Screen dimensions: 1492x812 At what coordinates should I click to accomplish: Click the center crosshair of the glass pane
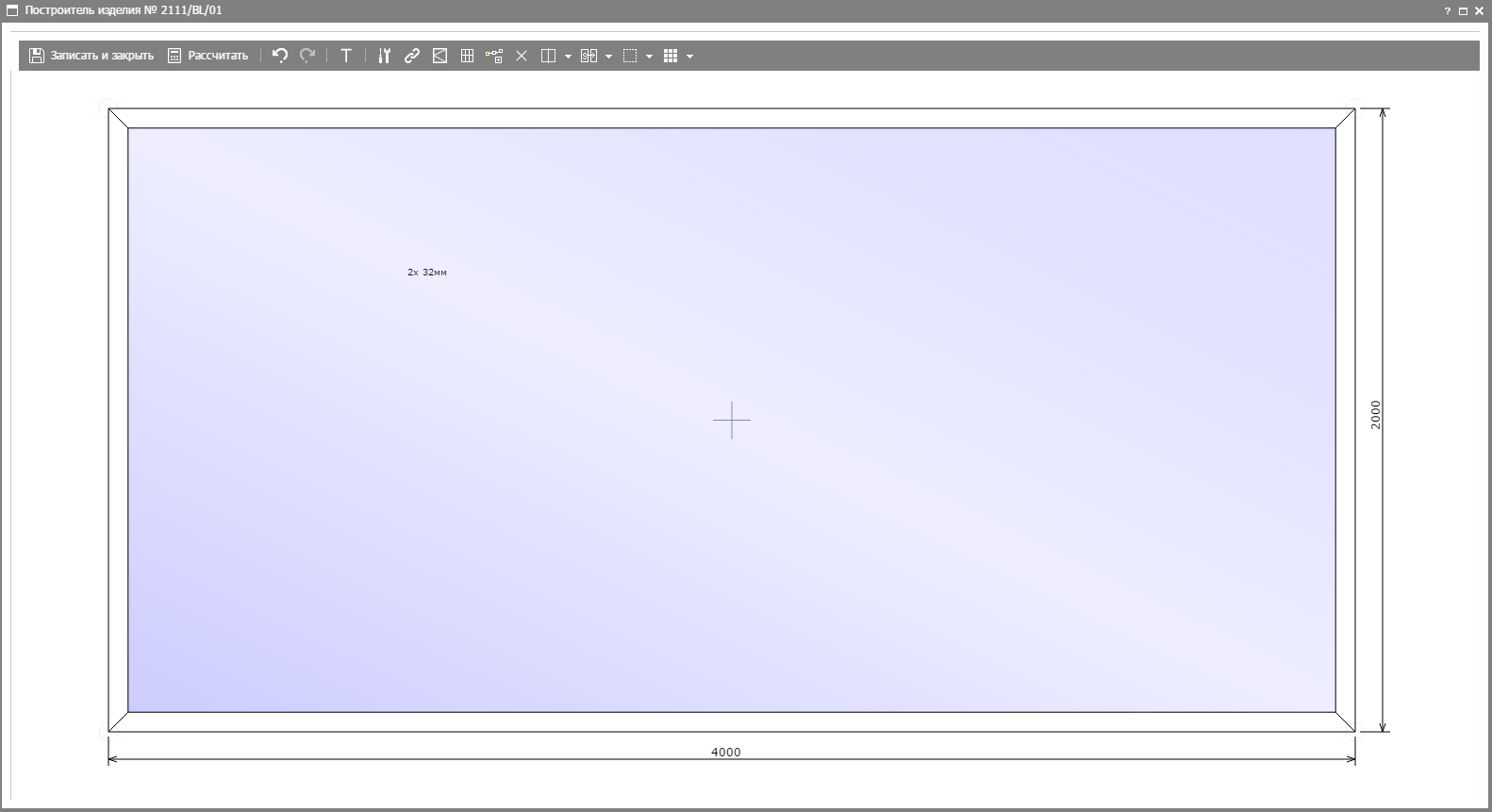732,420
